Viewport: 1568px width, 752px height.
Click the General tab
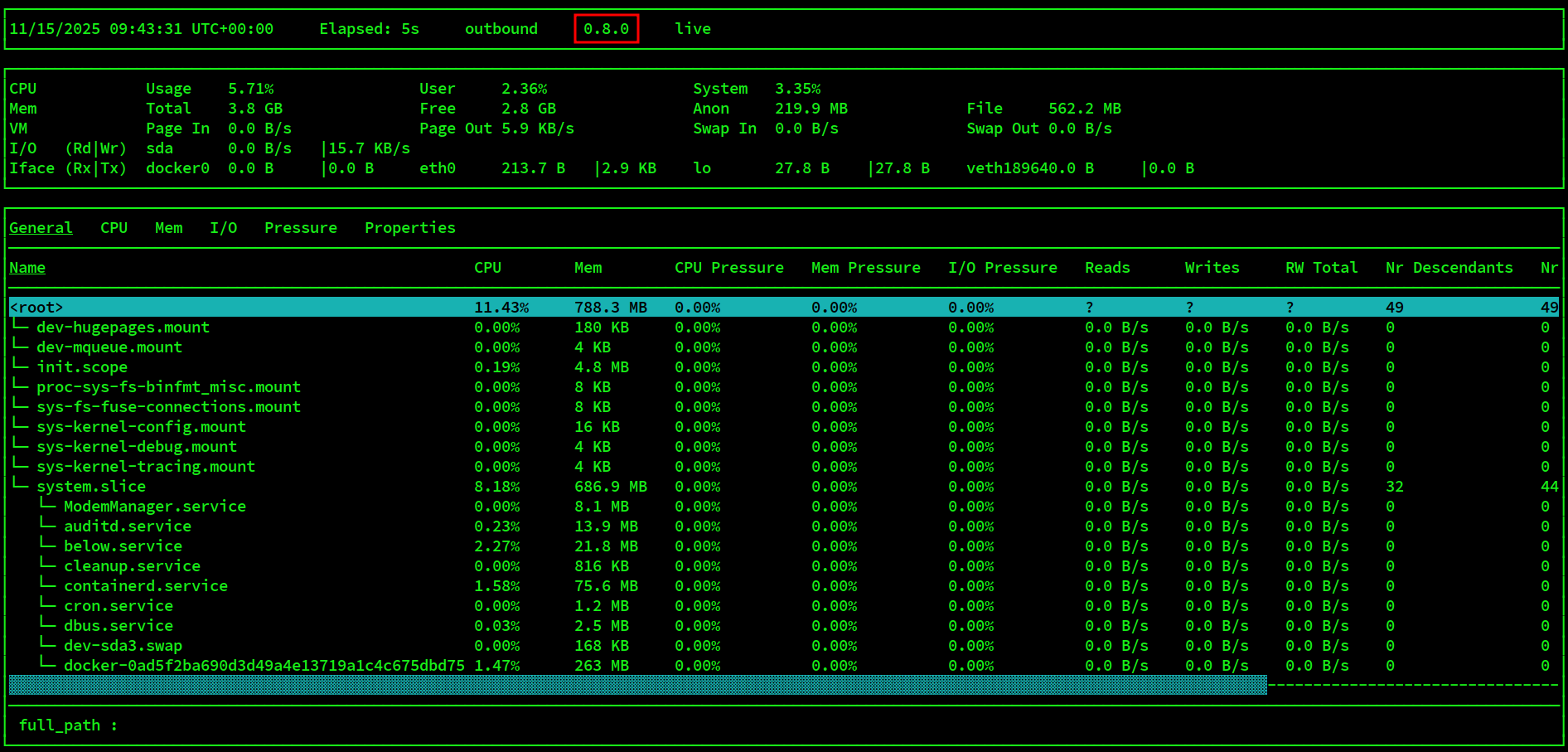[x=41, y=228]
